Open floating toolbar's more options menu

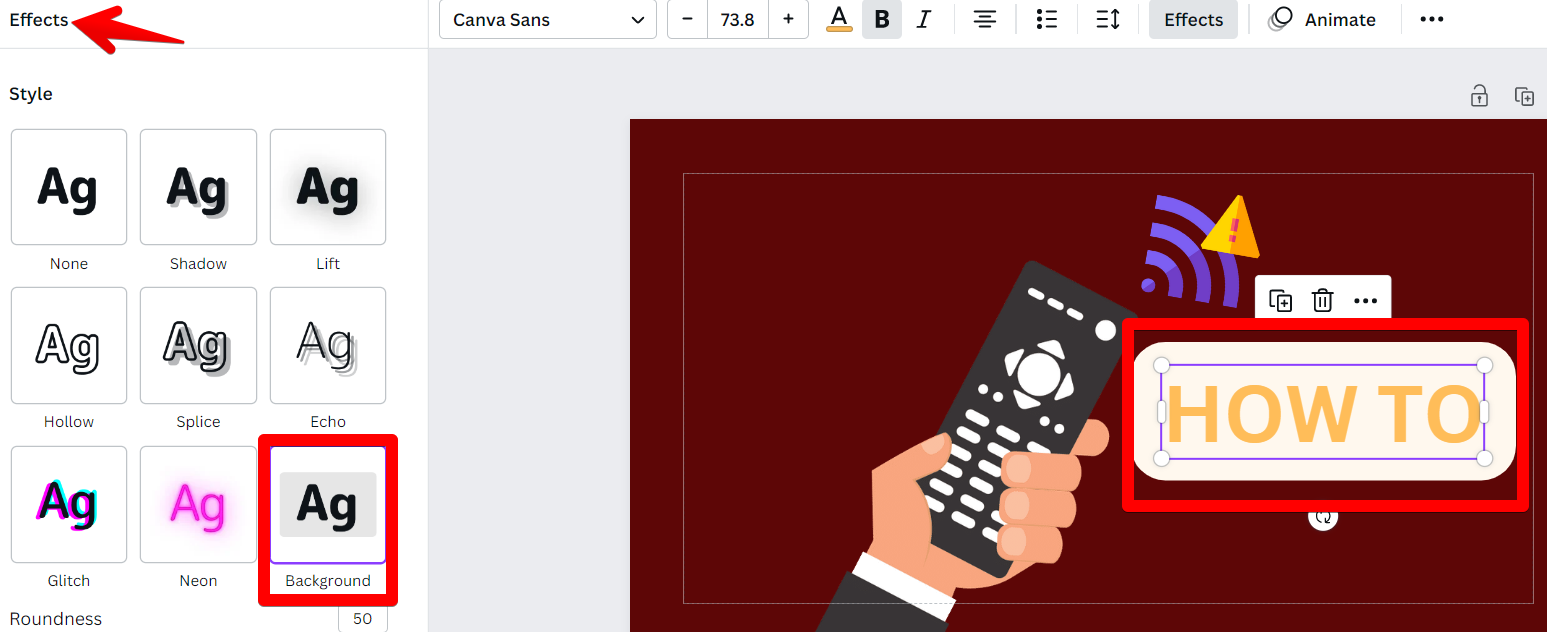point(1365,300)
